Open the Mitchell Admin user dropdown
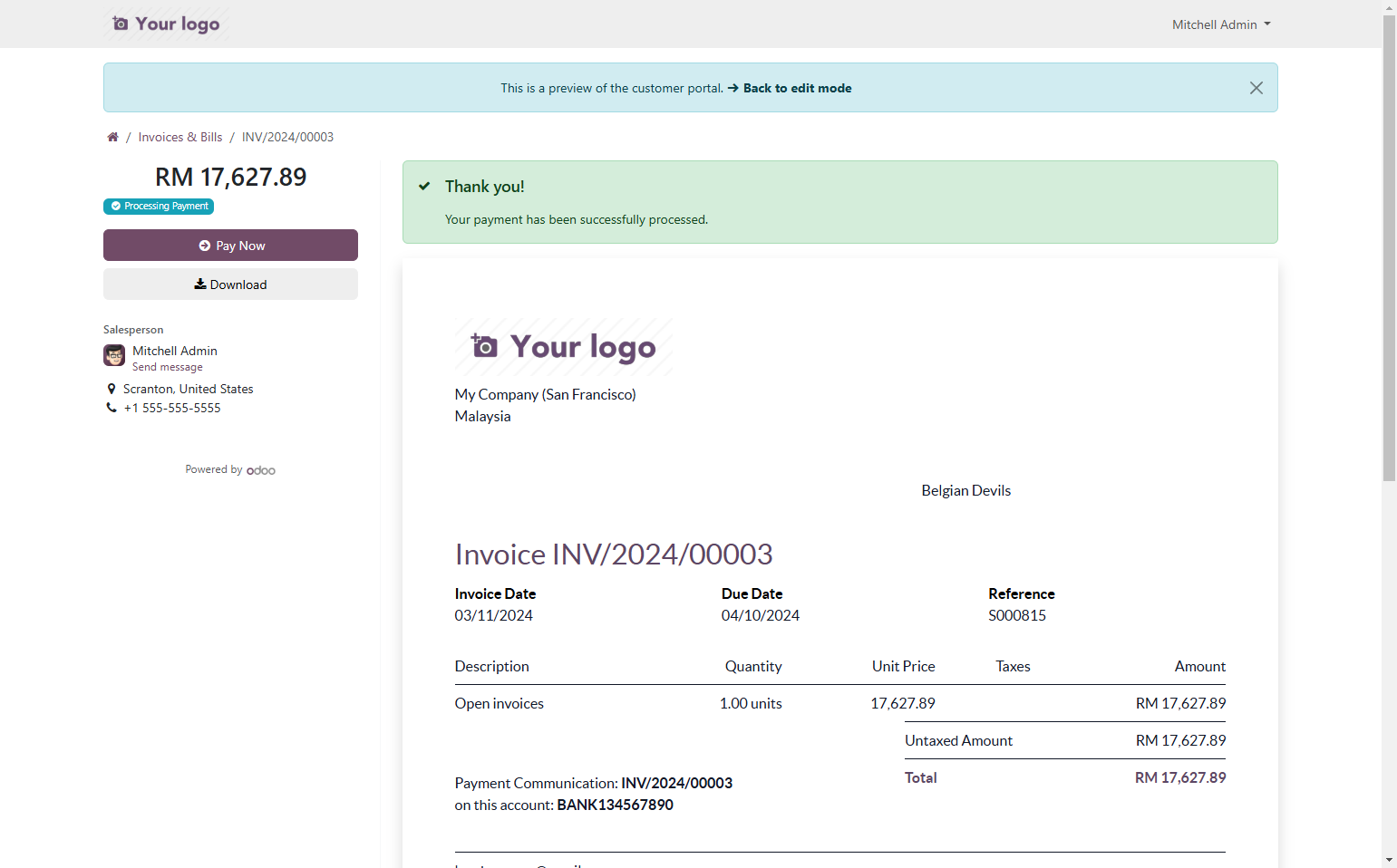 click(x=1221, y=24)
